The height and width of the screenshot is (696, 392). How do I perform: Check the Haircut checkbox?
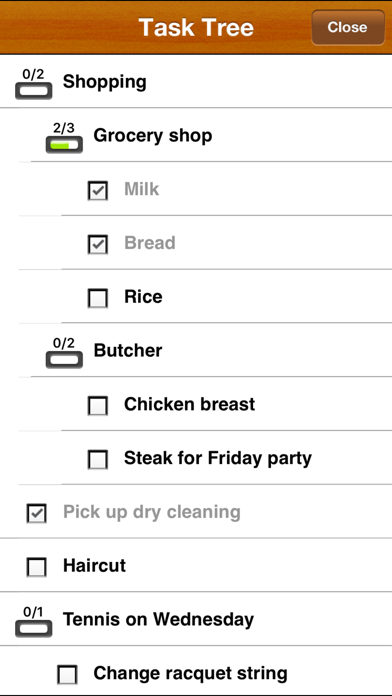click(x=36, y=567)
